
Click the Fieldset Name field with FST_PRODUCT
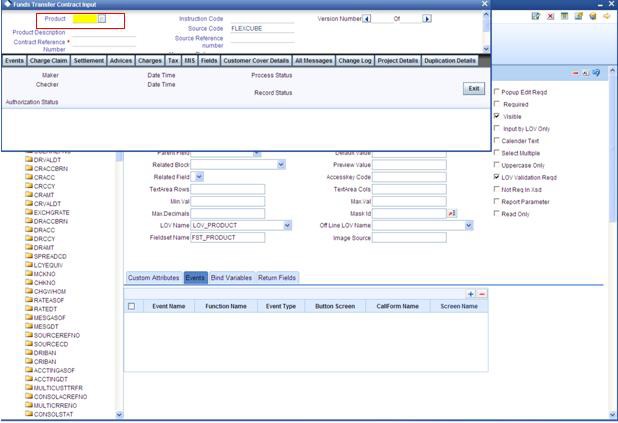point(227,238)
